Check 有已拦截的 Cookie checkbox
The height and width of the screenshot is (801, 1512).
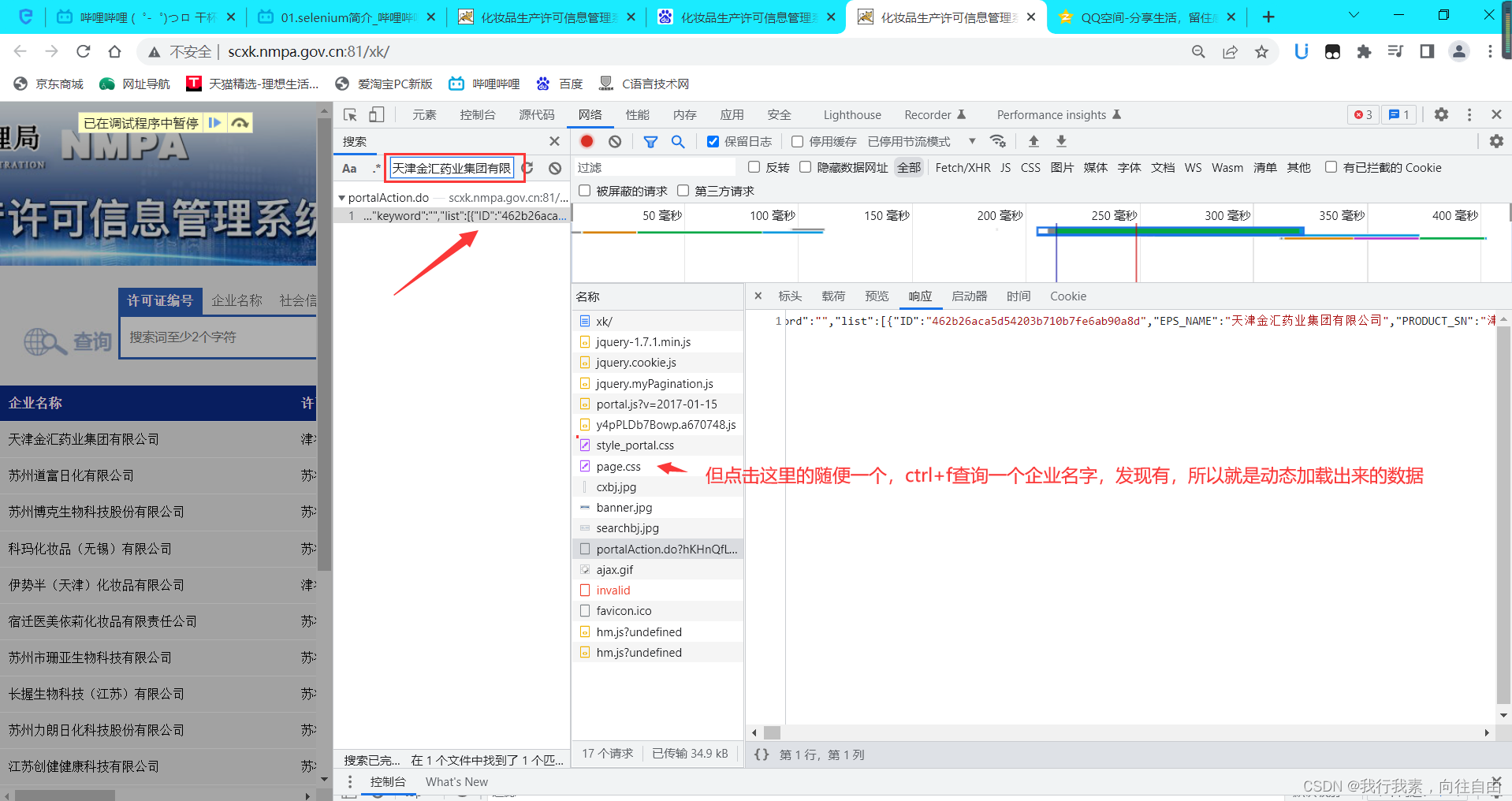pyautogui.click(x=1331, y=167)
